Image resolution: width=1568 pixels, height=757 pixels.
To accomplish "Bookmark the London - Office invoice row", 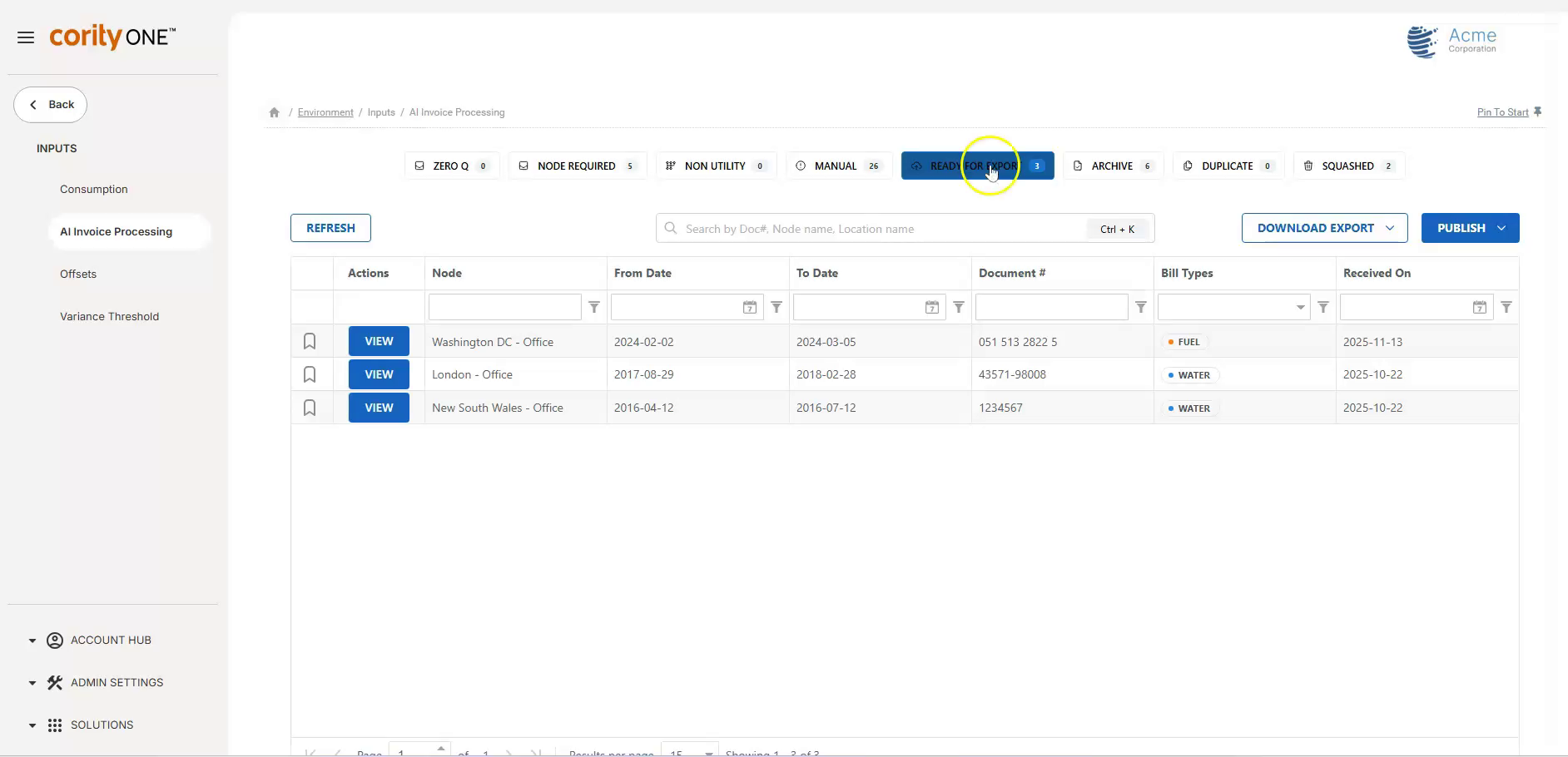I will point(310,374).
